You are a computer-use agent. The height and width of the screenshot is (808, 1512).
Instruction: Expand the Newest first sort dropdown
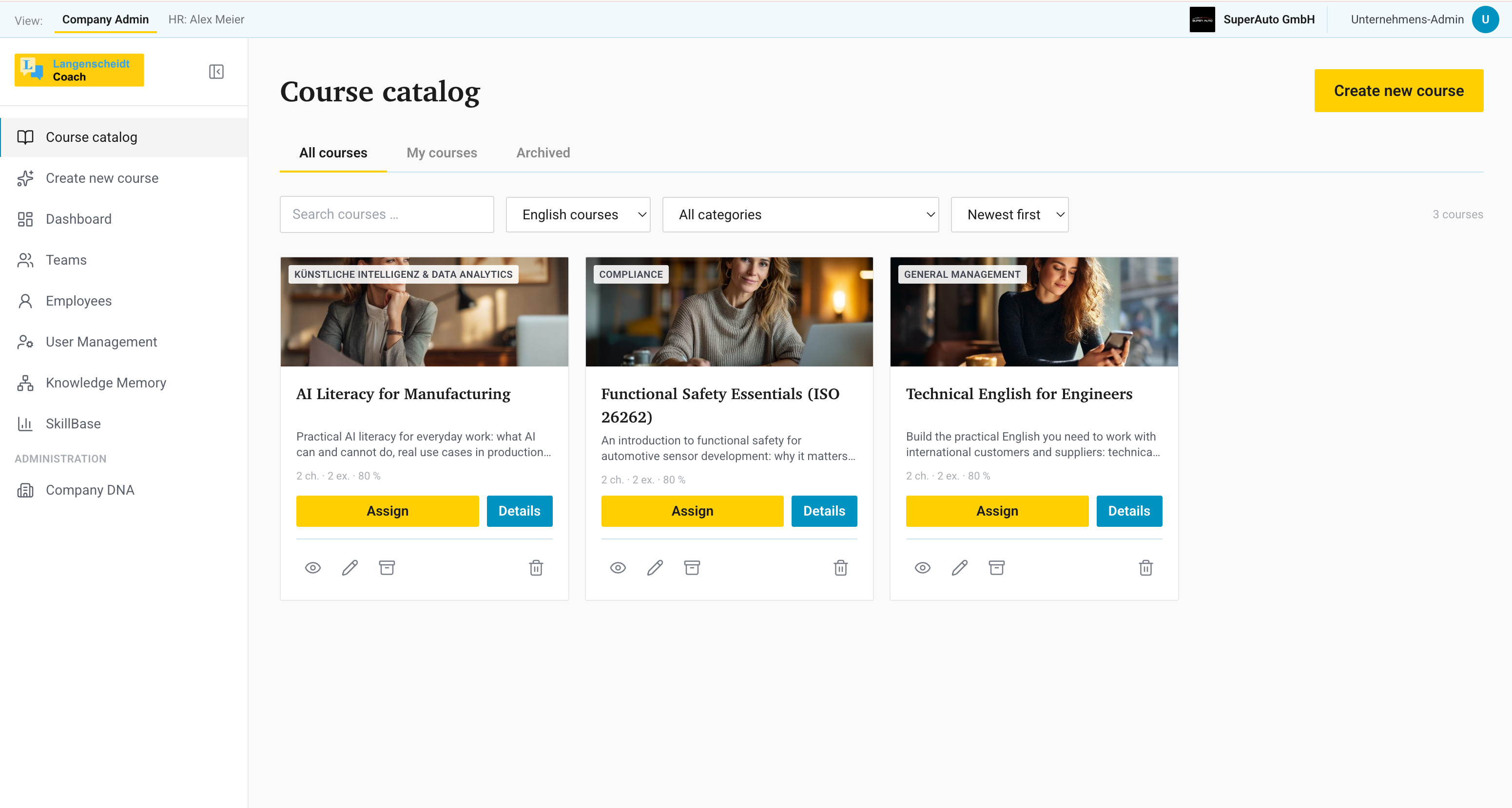[1009, 215]
